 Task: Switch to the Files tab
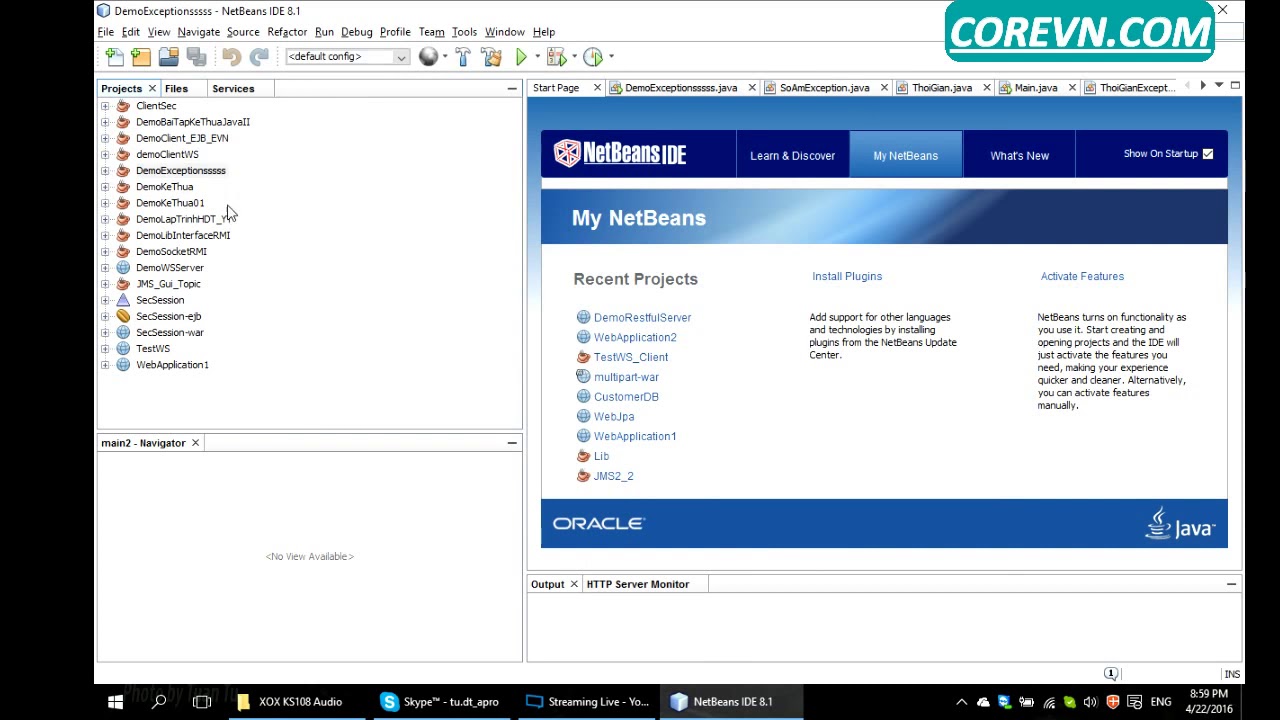pyautogui.click(x=176, y=89)
